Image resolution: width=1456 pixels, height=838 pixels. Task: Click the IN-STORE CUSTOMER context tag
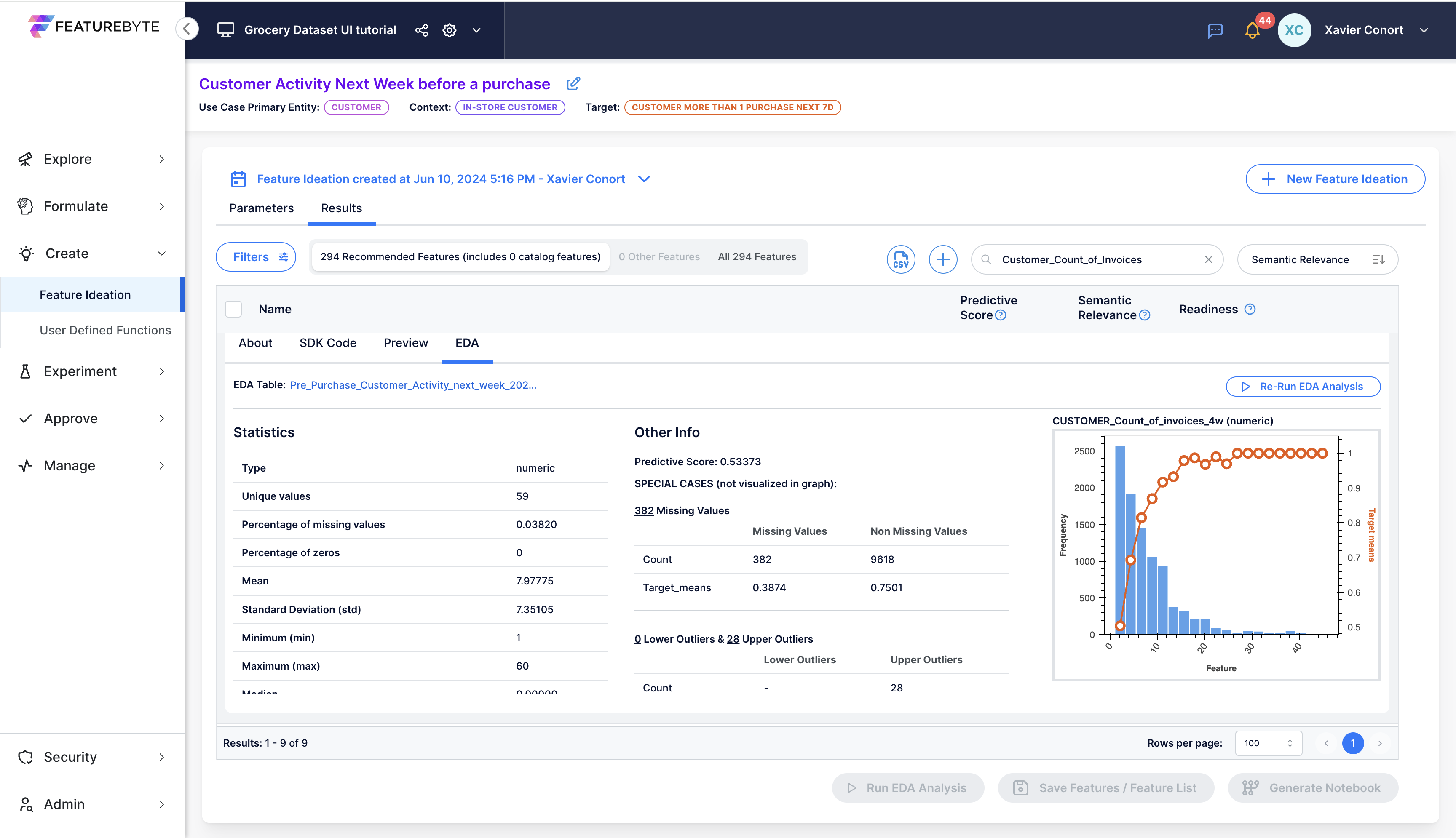(x=510, y=107)
